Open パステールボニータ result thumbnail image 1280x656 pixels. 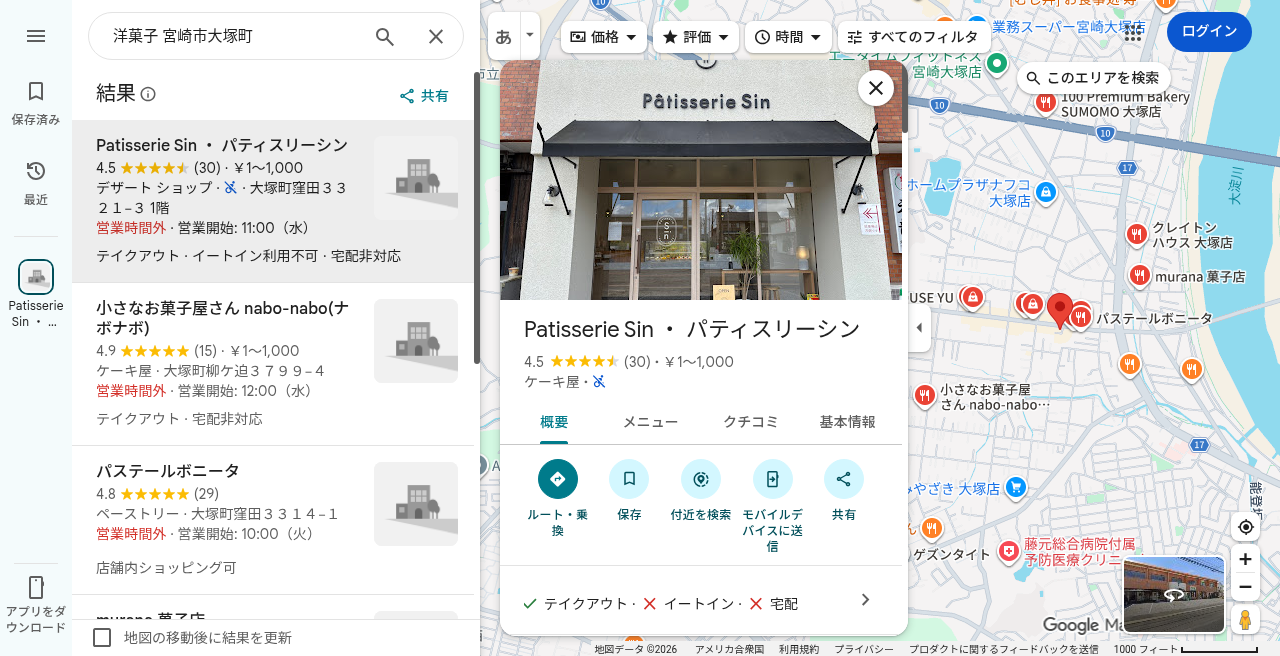coord(416,504)
